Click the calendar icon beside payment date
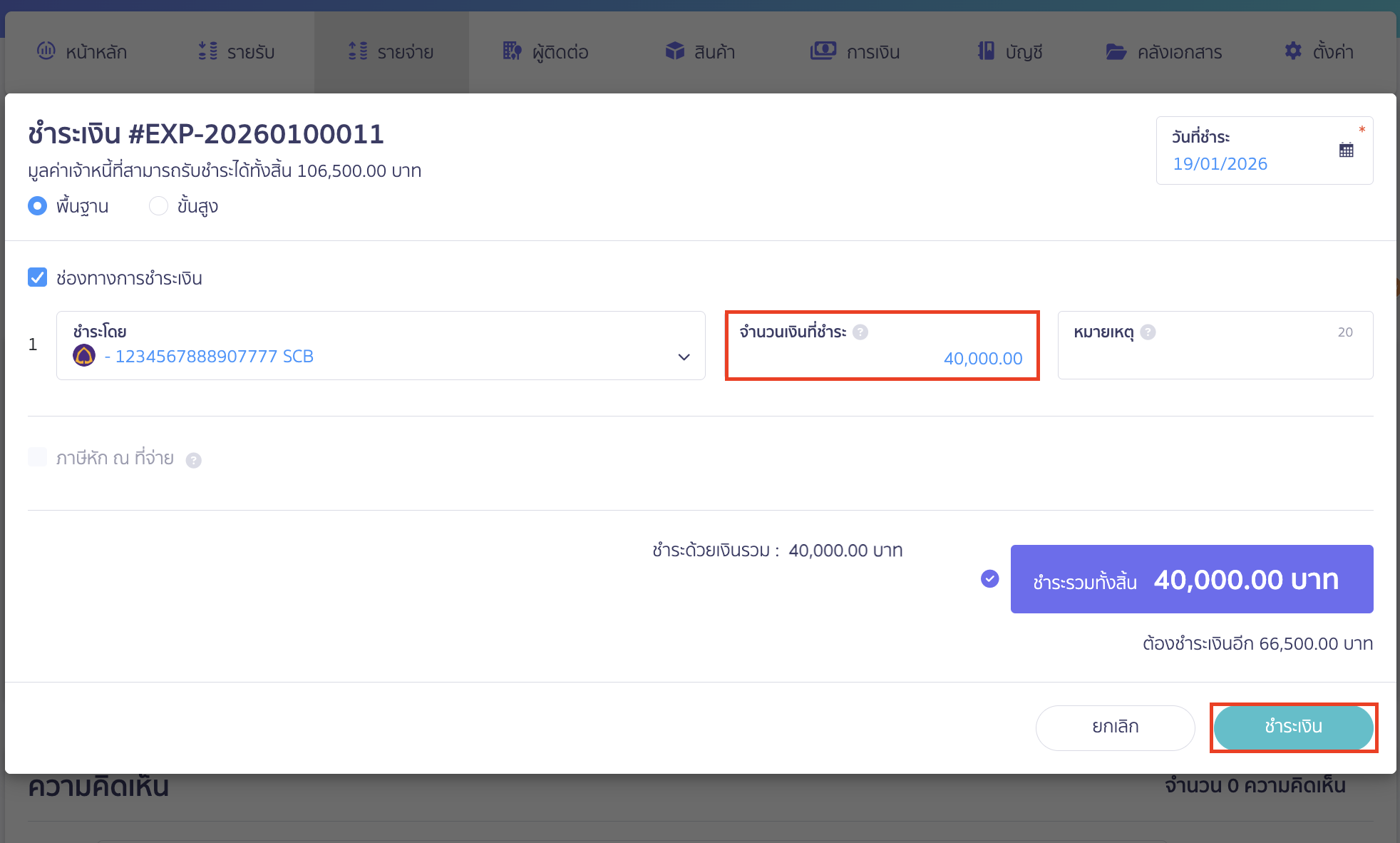Image resolution: width=1400 pixels, height=843 pixels. coord(1346,150)
